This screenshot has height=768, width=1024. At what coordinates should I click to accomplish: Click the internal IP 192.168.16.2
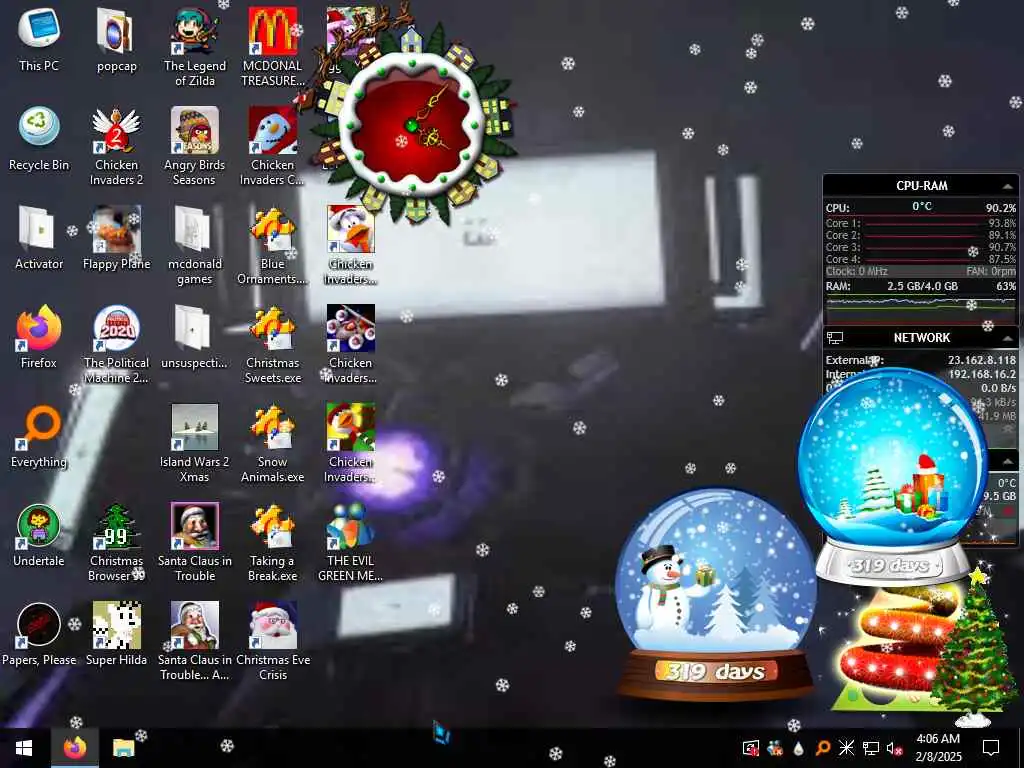click(x=982, y=374)
